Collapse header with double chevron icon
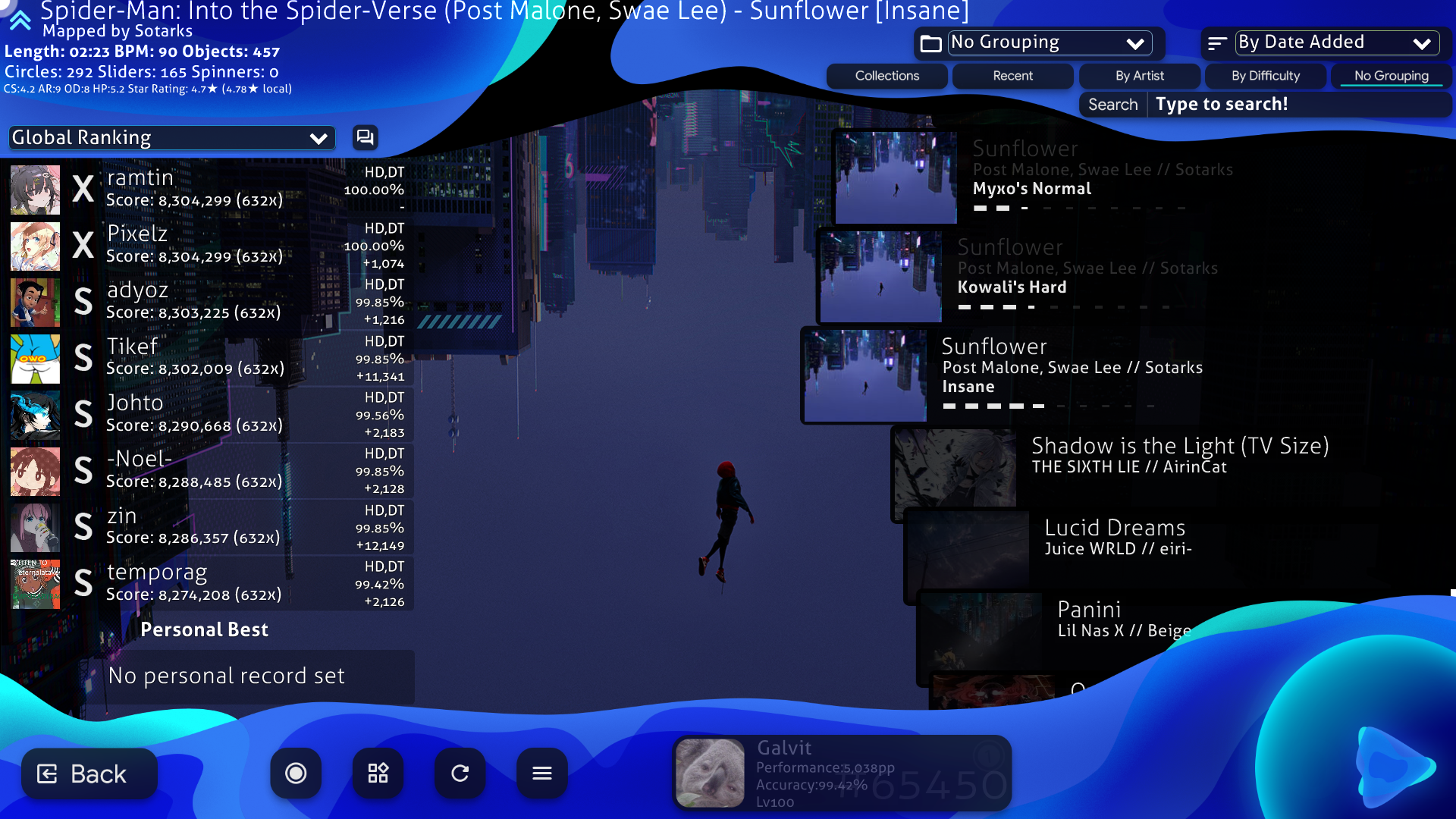The image size is (1456, 819). tap(20, 20)
